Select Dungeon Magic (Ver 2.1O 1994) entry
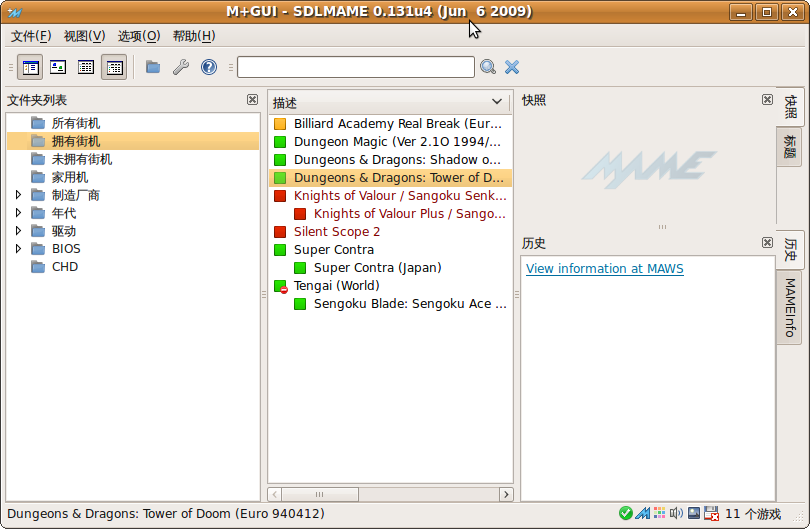Screen dimensions: 810x529 391,142
